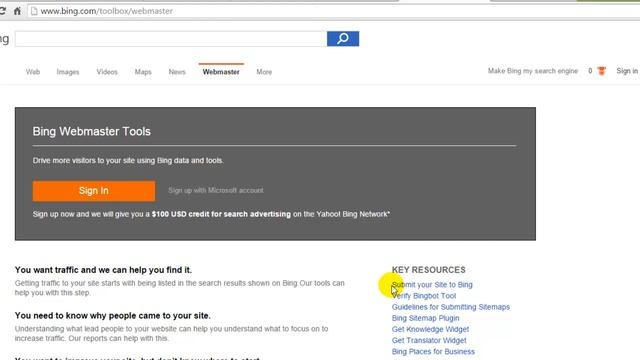The width and height of the screenshot is (640, 360).
Task: Open the Bing Sitemap Plugin link
Action: tap(425, 318)
